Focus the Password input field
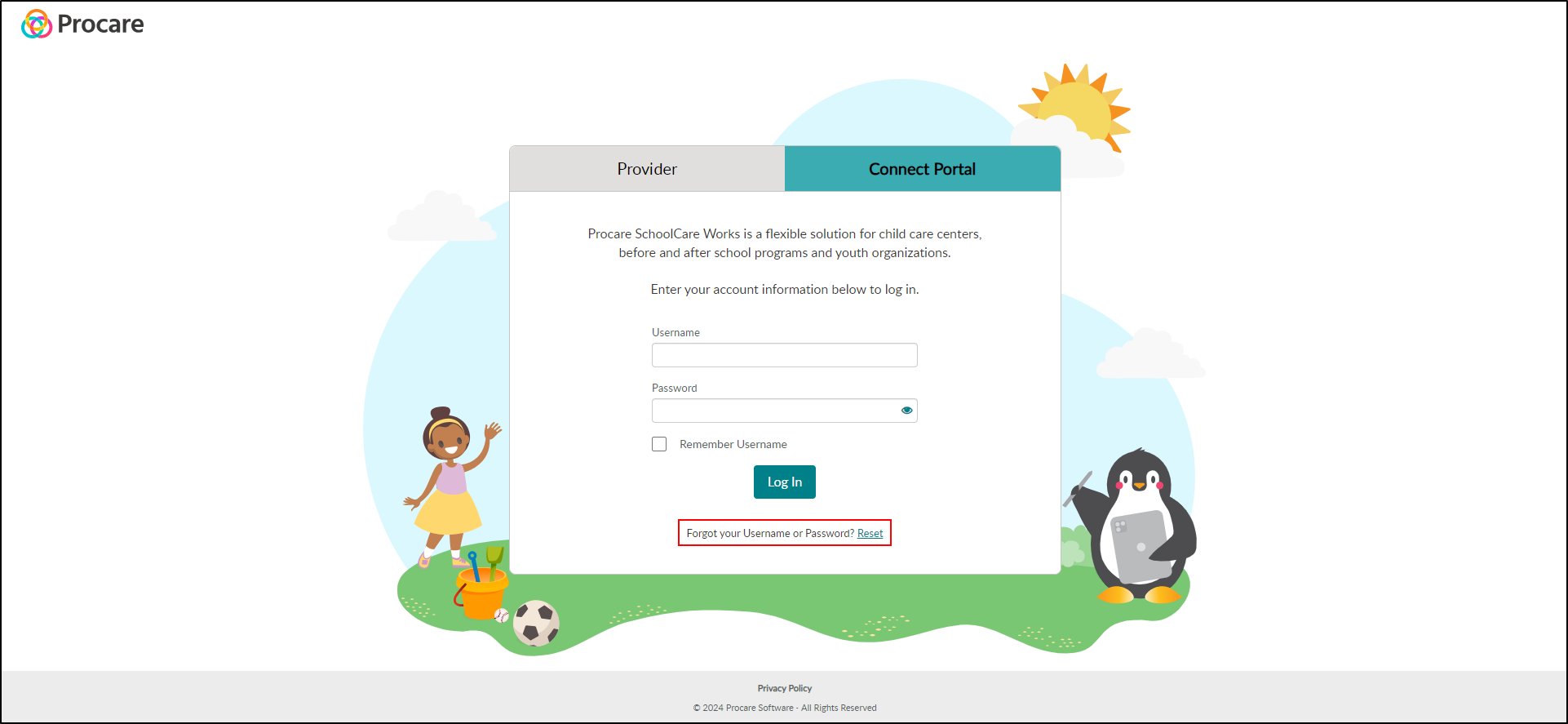 pos(785,411)
